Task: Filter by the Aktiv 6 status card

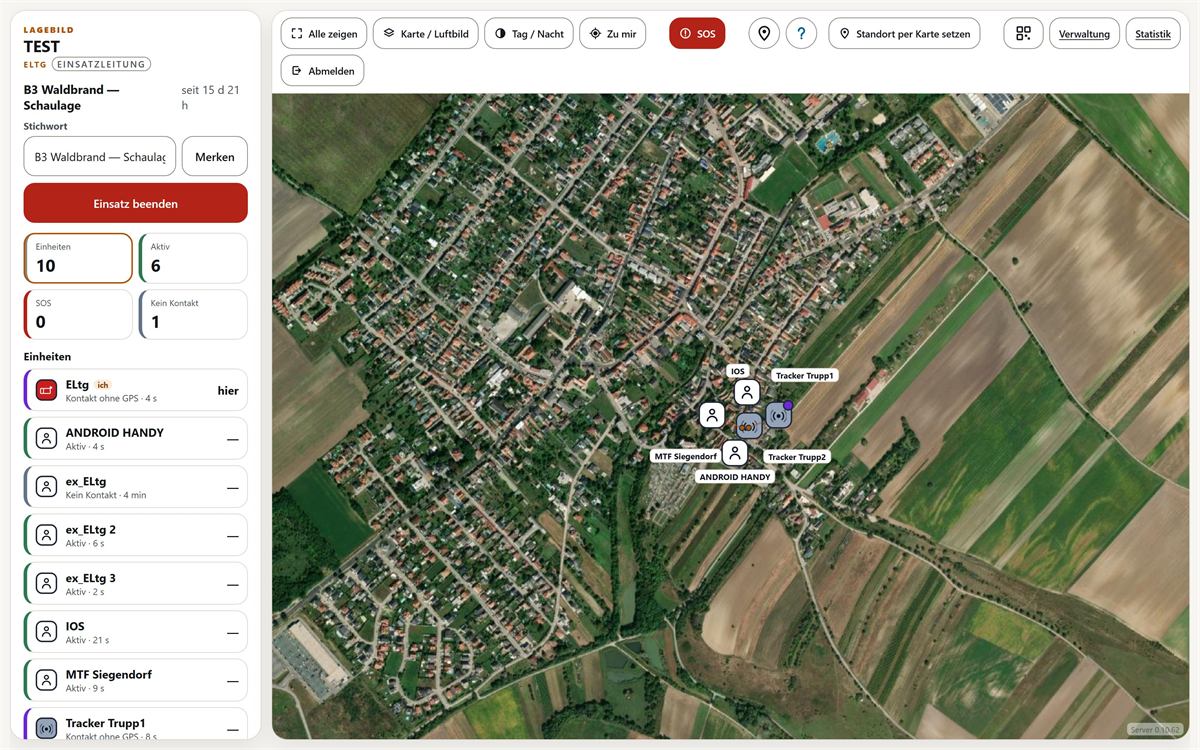Action: coord(193,258)
